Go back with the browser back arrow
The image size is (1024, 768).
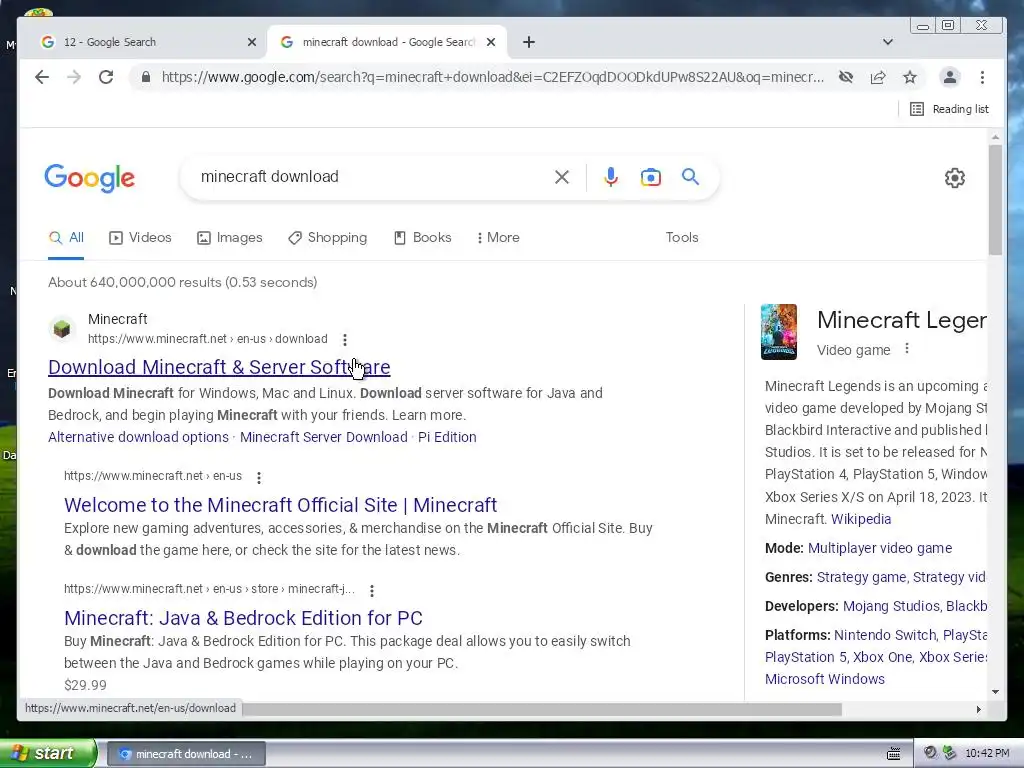42,77
